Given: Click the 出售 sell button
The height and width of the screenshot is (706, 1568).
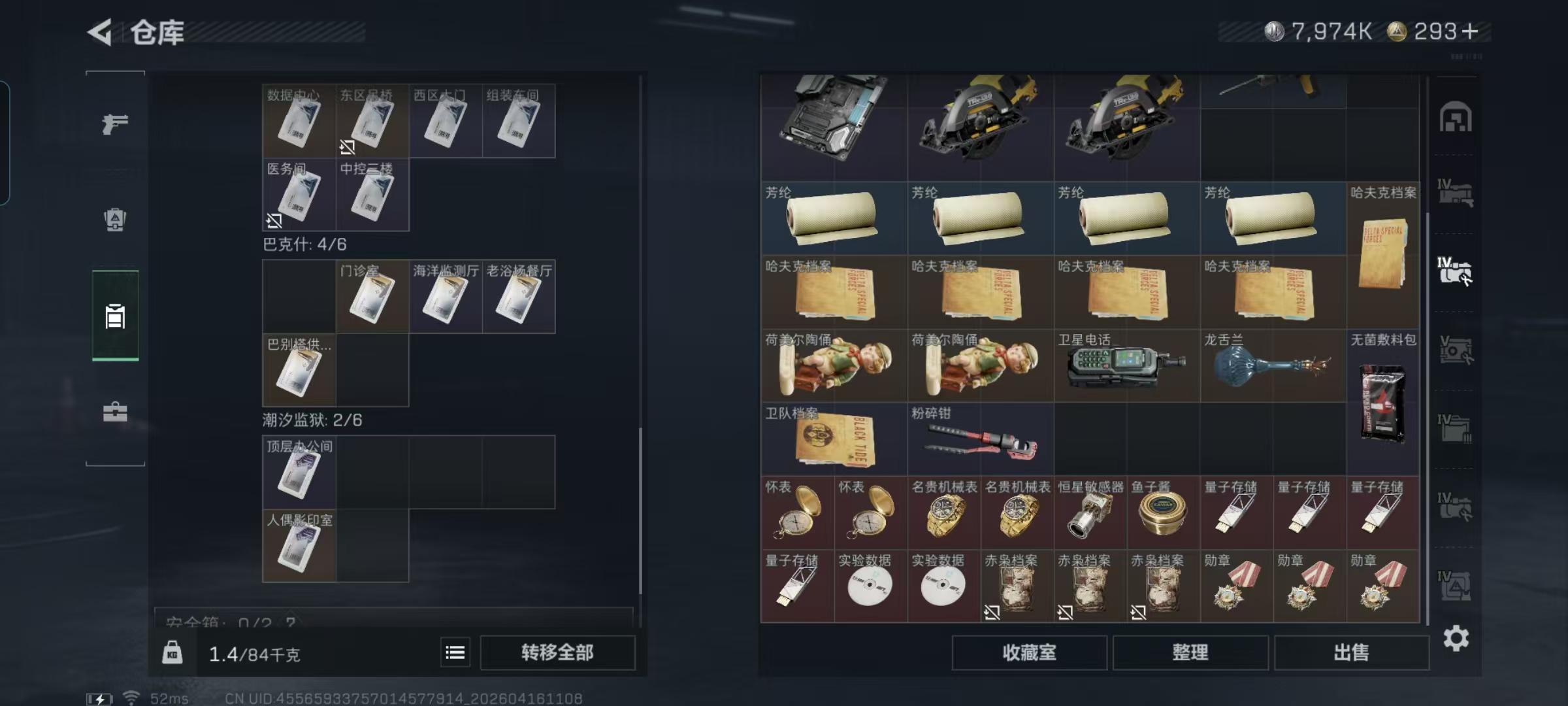Looking at the screenshot, I should click(1351, 652).
